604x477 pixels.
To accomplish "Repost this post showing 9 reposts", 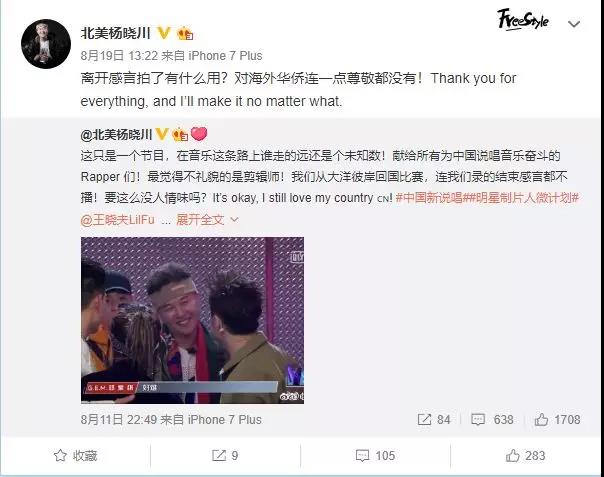I will (x=225, y=456).
